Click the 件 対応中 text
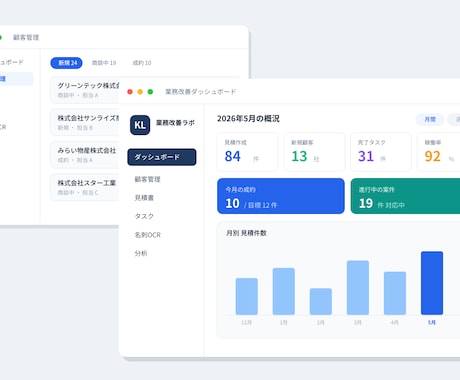This screenshot has height=380, width=460. (x=391, y=205)
